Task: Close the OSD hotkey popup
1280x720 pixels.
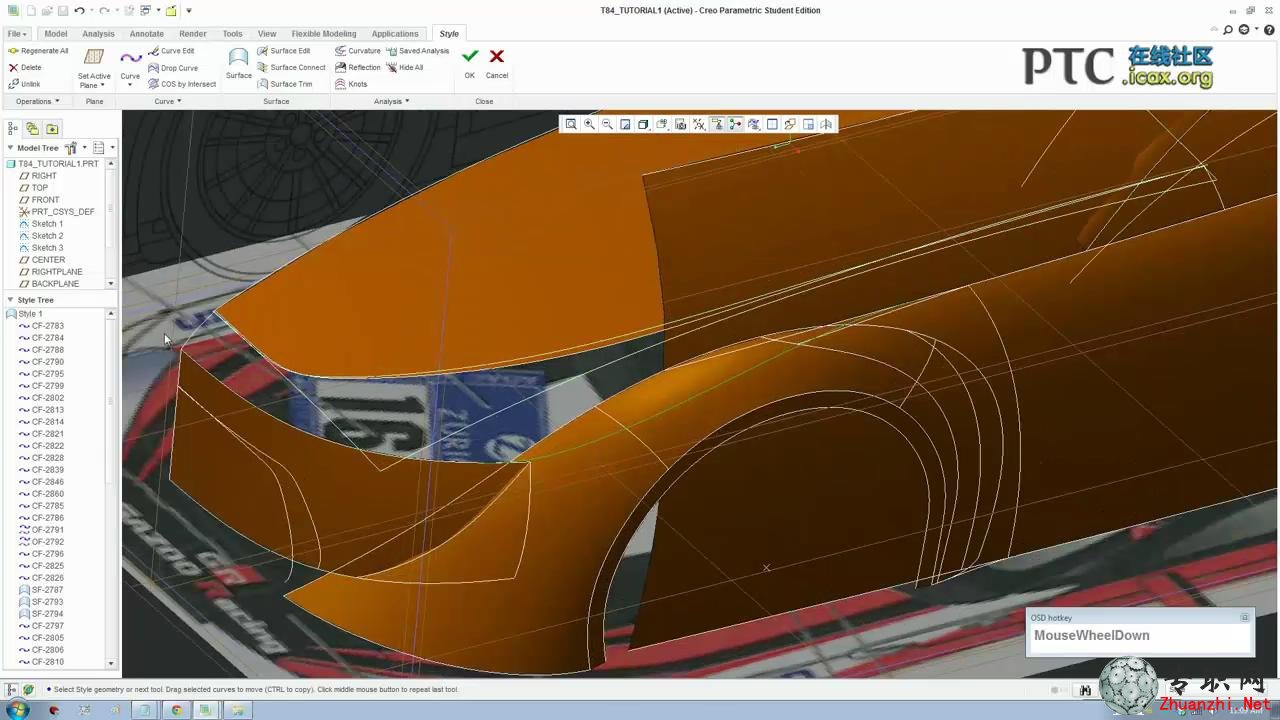Action: coord(1245,618)
